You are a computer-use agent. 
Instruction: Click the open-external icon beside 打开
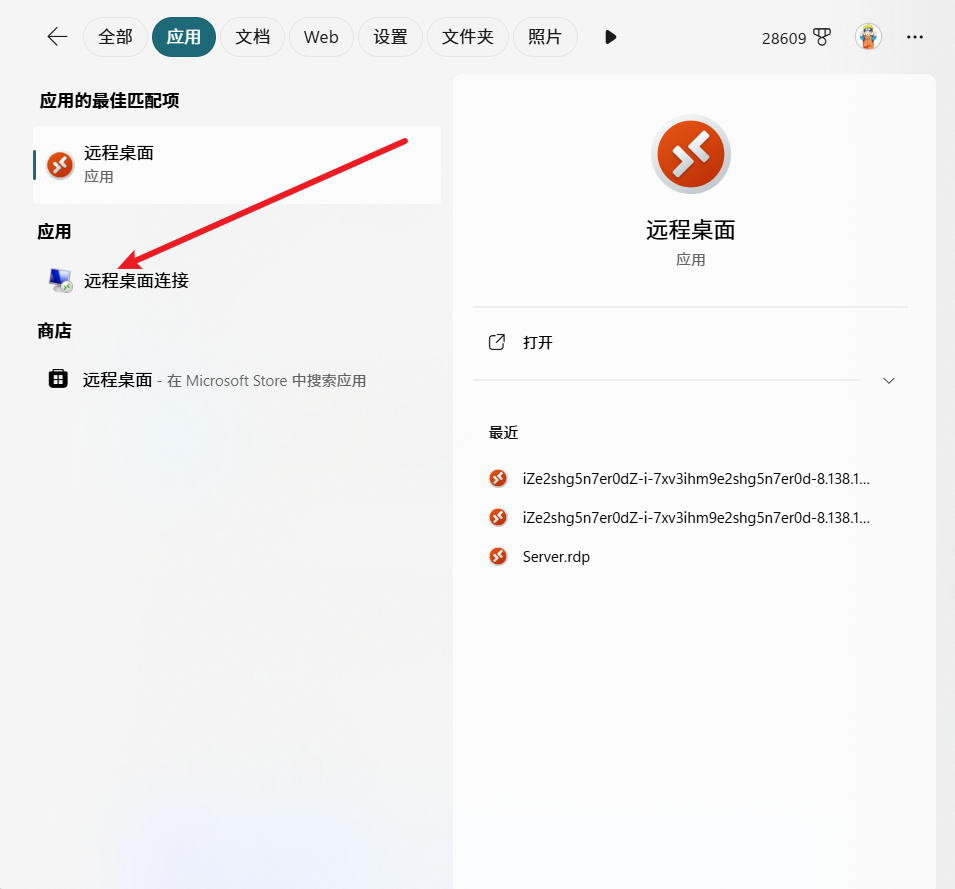[497, 342]
